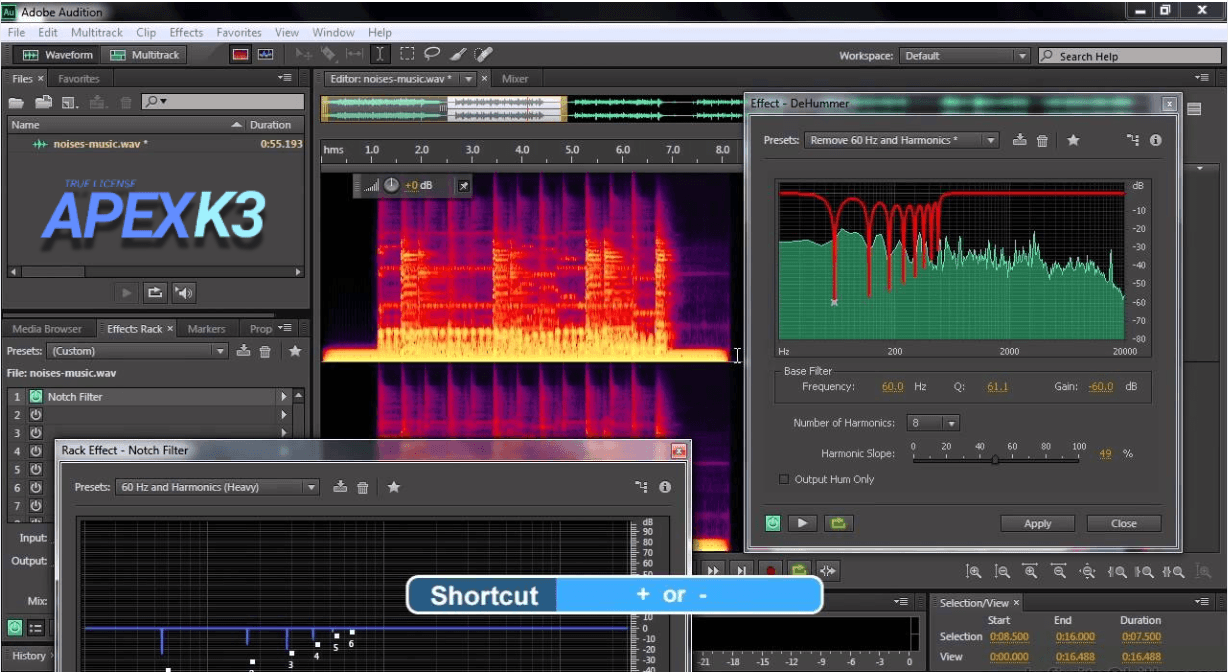Toggle loop button in DeHummer window
Viewport: 1228px width, 672px height.
coord(838,522)
